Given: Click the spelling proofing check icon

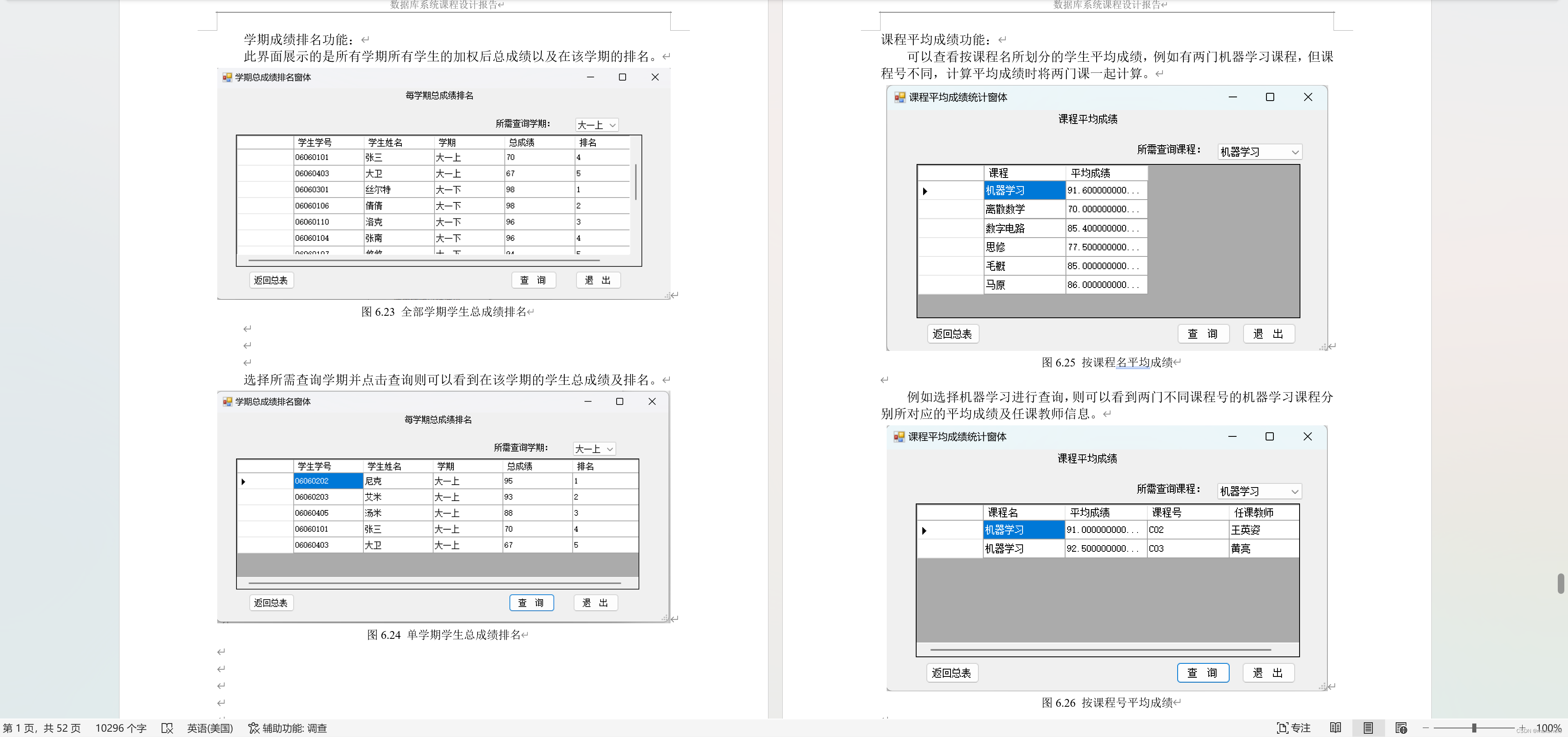Looking at the screenshot, I should [x=167, y=728].
